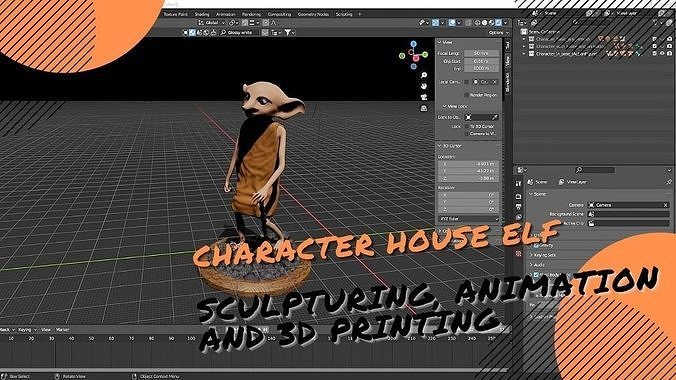Viewport: 676px width, 380px height.
Task: Switch to the Animation workspace tab
Action: (x=225, y=14)
